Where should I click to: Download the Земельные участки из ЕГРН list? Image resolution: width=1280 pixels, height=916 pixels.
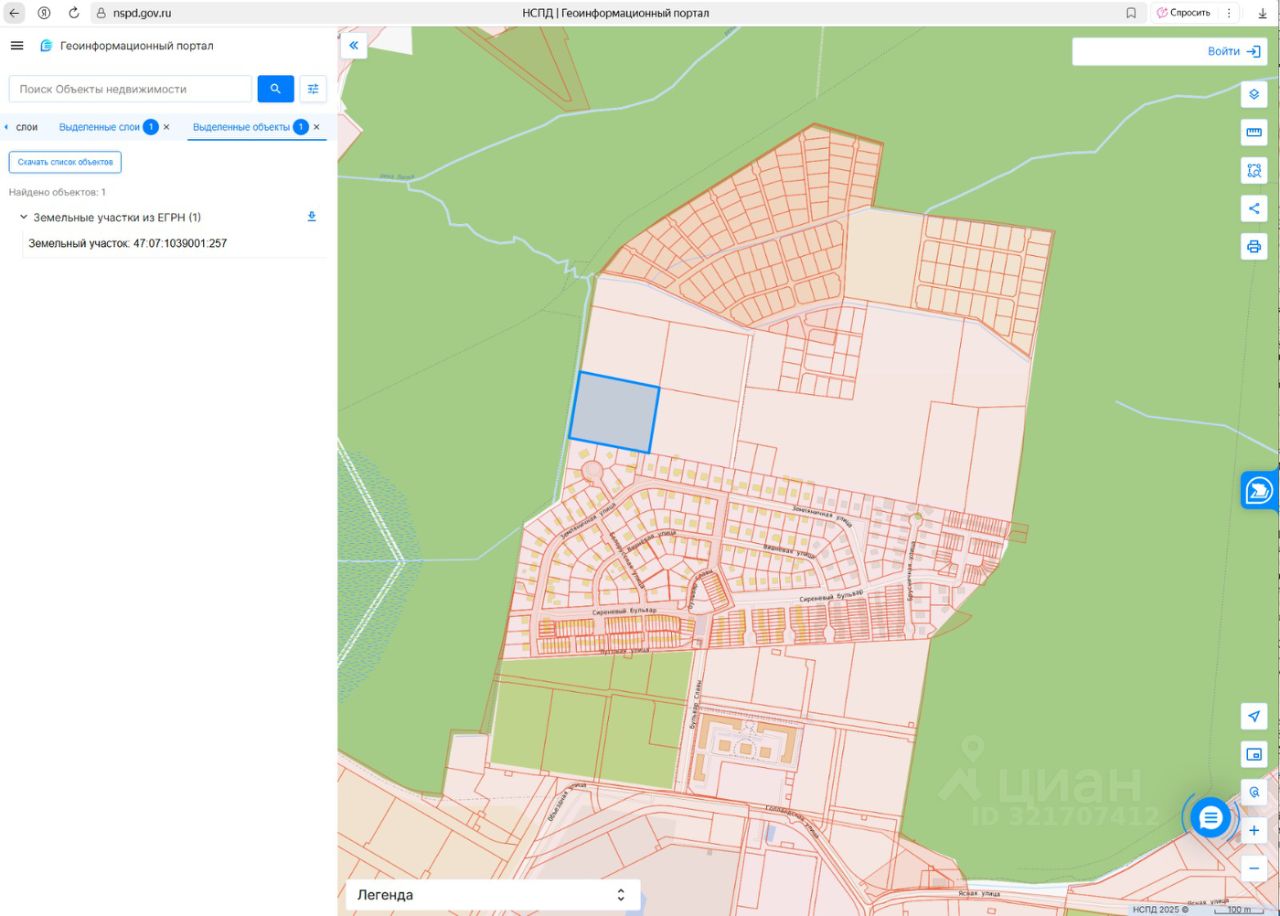312,217
